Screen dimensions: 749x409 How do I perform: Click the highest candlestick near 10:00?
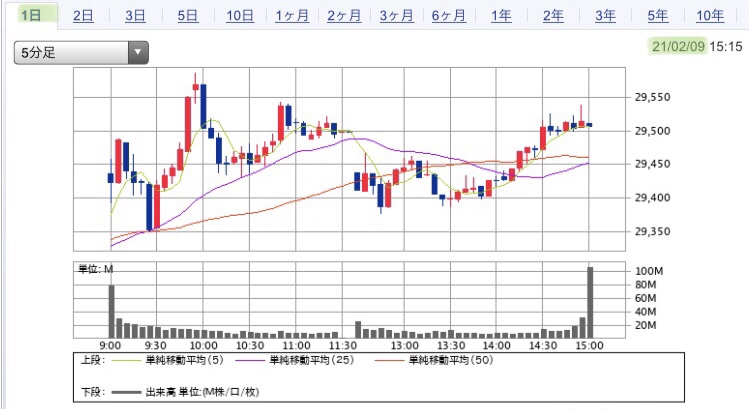(x=195, y=87)
